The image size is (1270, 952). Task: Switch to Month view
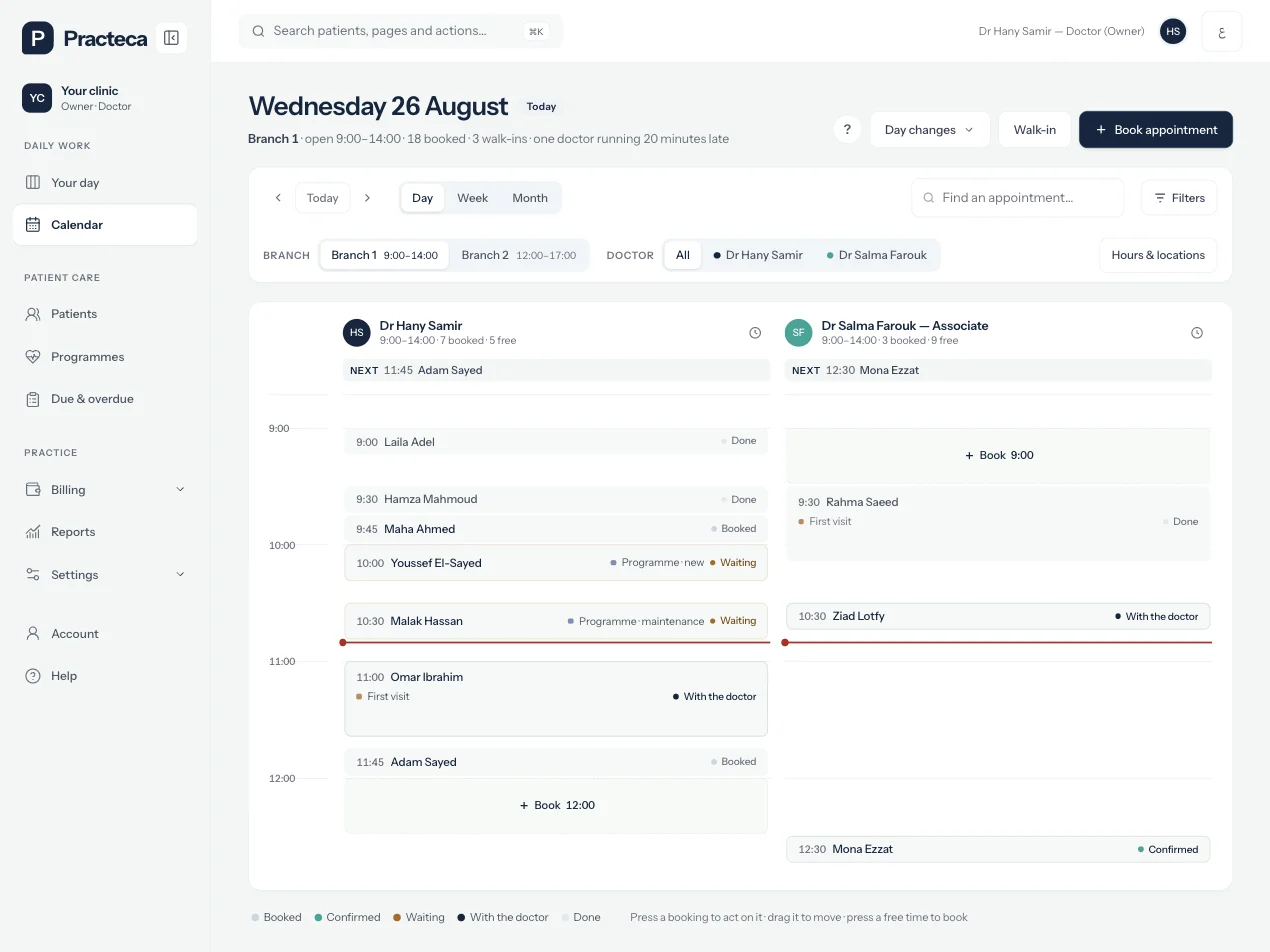[x=530, y=198]
